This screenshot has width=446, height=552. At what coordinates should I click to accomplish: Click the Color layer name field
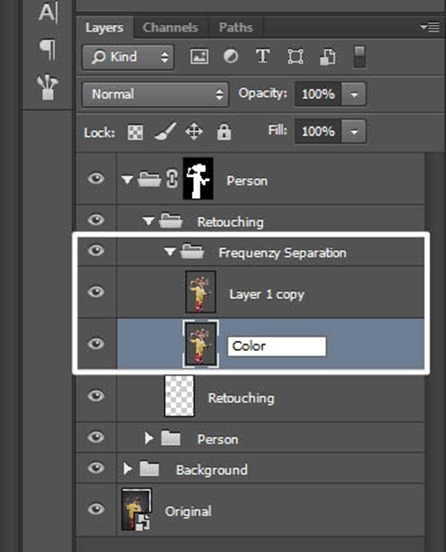[x=276, y=346]
